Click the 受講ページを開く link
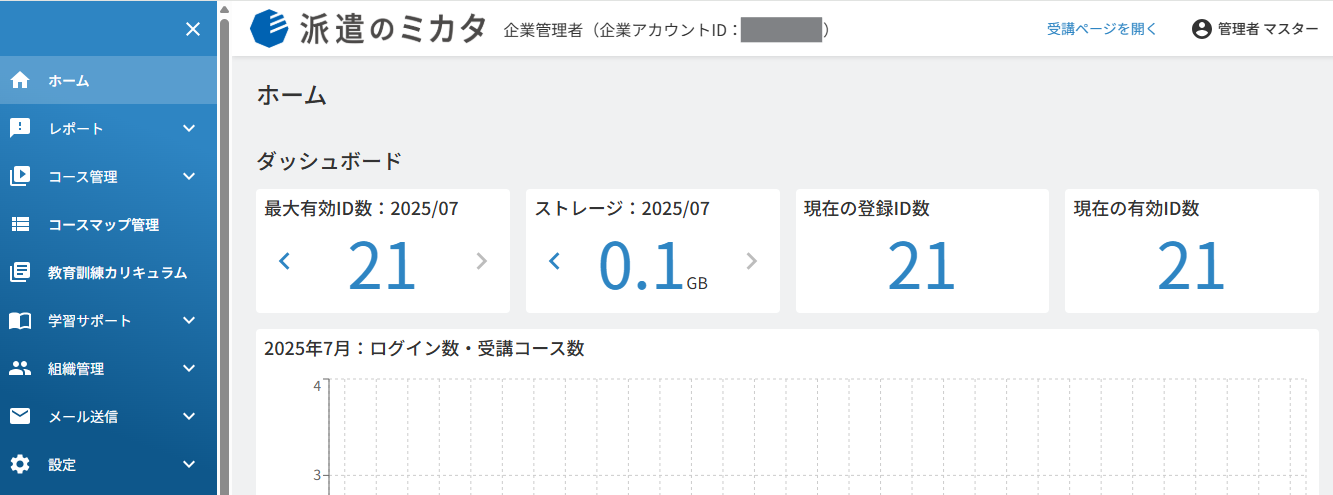This screenshot has width=1333, height=495. pyautogui.click(x=1102, y=29)
